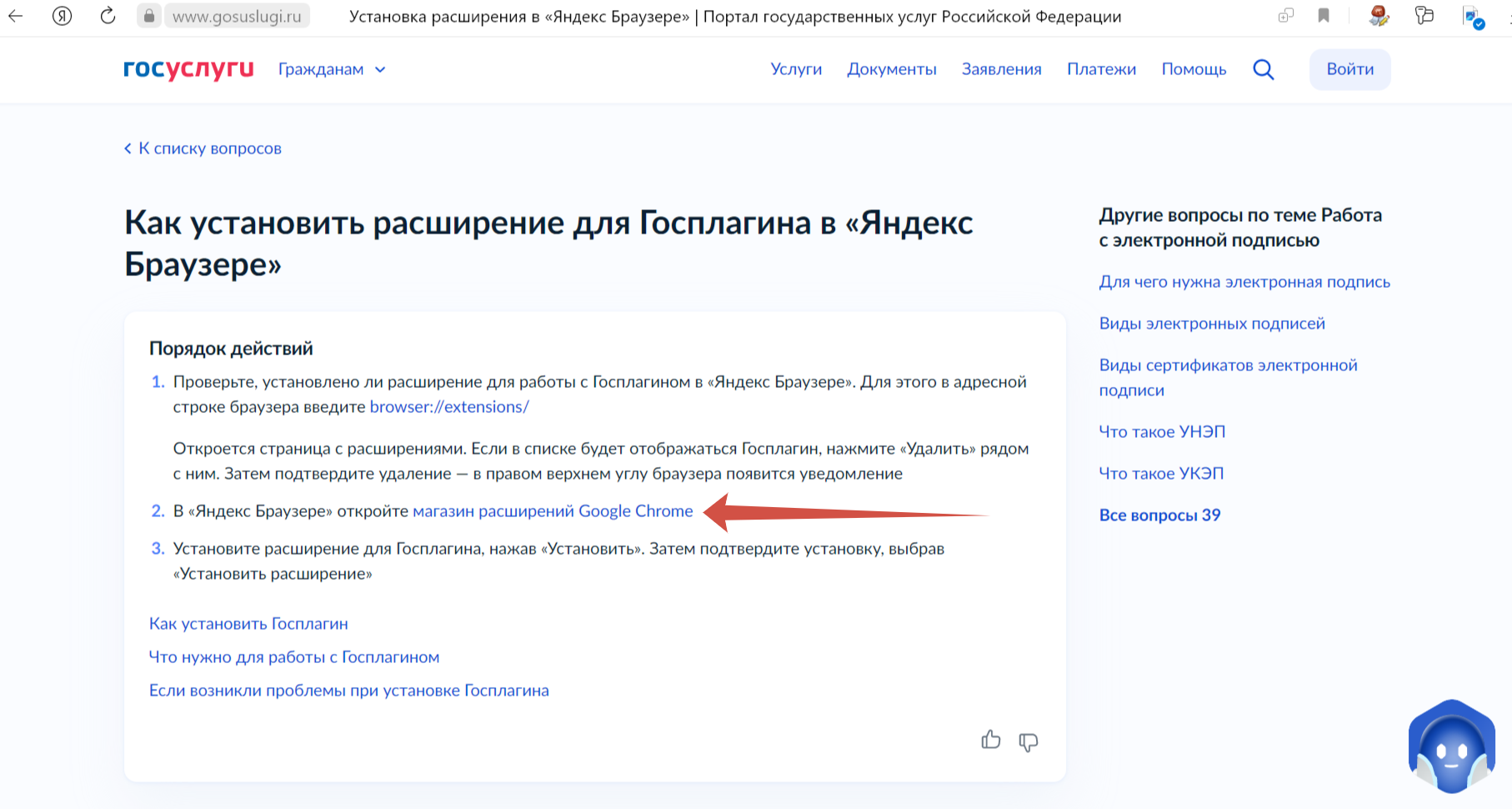The height and width of the screenshot is (809, 1512).
Task: Open the Документы menu item
Action: point(891,69)
